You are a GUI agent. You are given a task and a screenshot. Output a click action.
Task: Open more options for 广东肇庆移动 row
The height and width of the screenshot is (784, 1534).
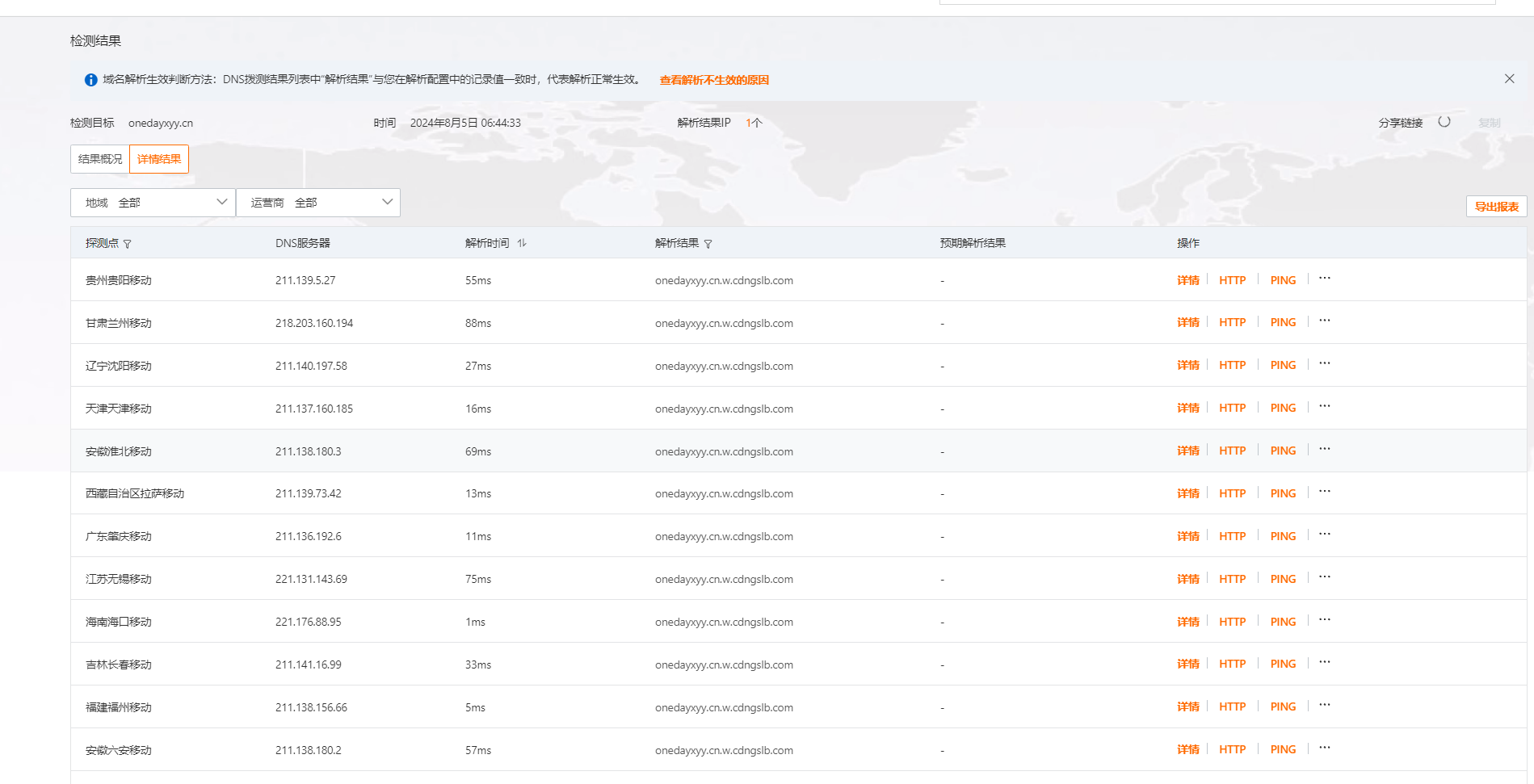click(1325, 535)
